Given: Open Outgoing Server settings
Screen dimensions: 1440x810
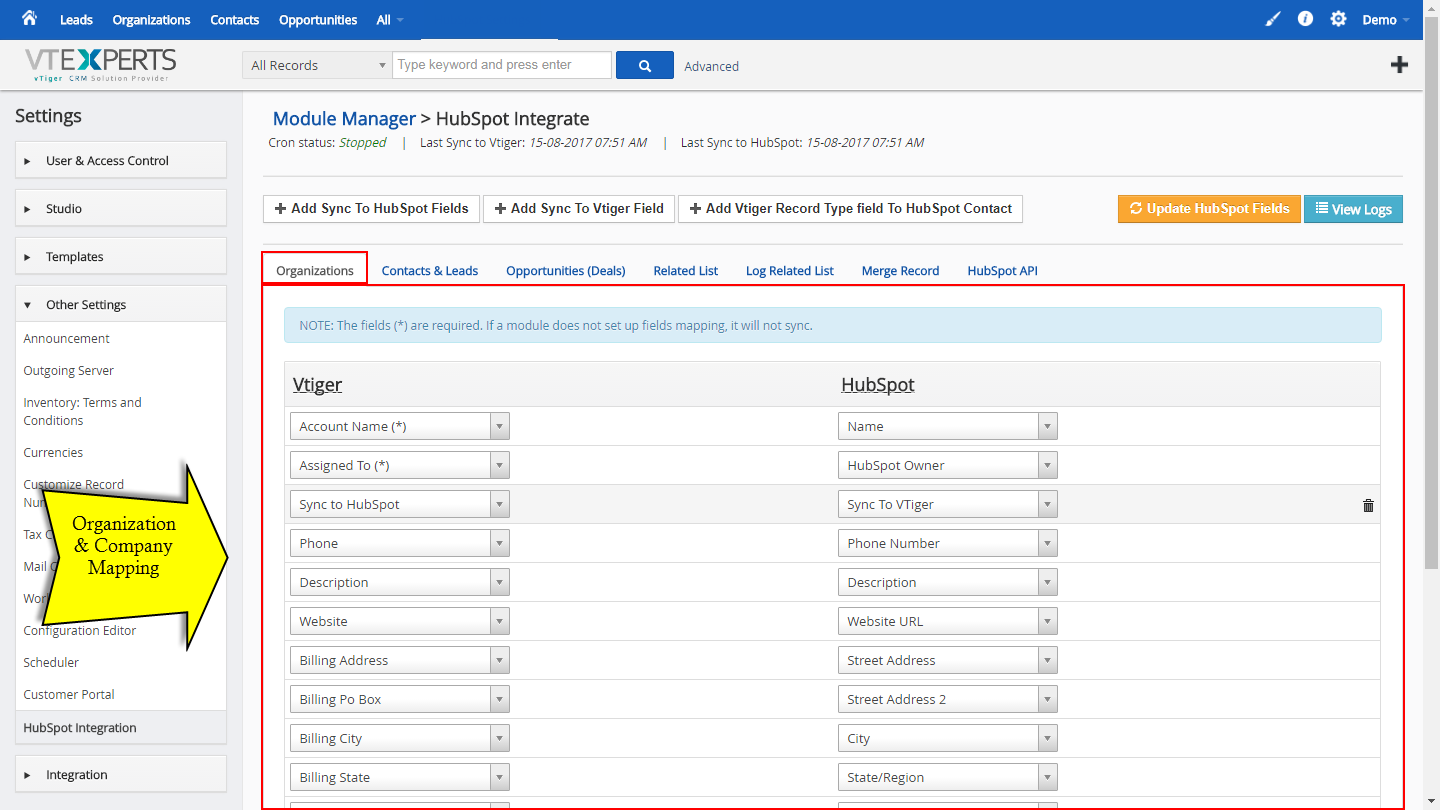Looking at the screenshot, I should pyautogui.click(x=69, y=371).
